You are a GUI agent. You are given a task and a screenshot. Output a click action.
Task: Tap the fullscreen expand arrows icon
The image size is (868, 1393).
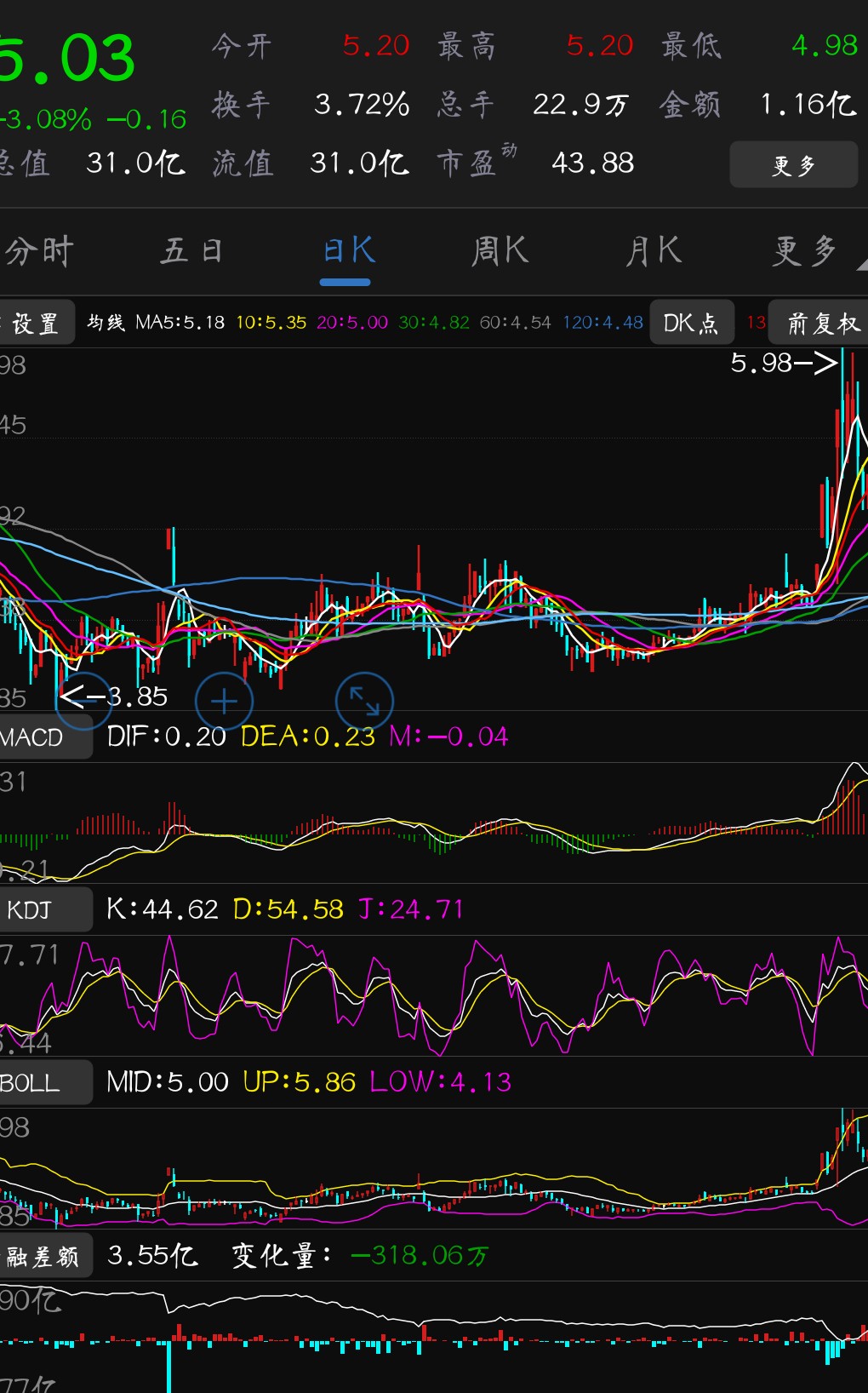point(364,701)
